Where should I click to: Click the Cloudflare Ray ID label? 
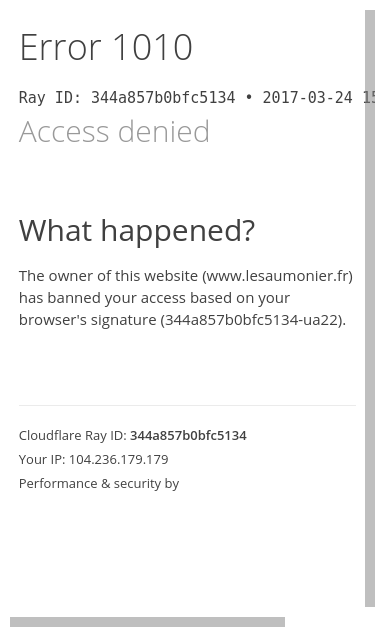coord(73,435)
